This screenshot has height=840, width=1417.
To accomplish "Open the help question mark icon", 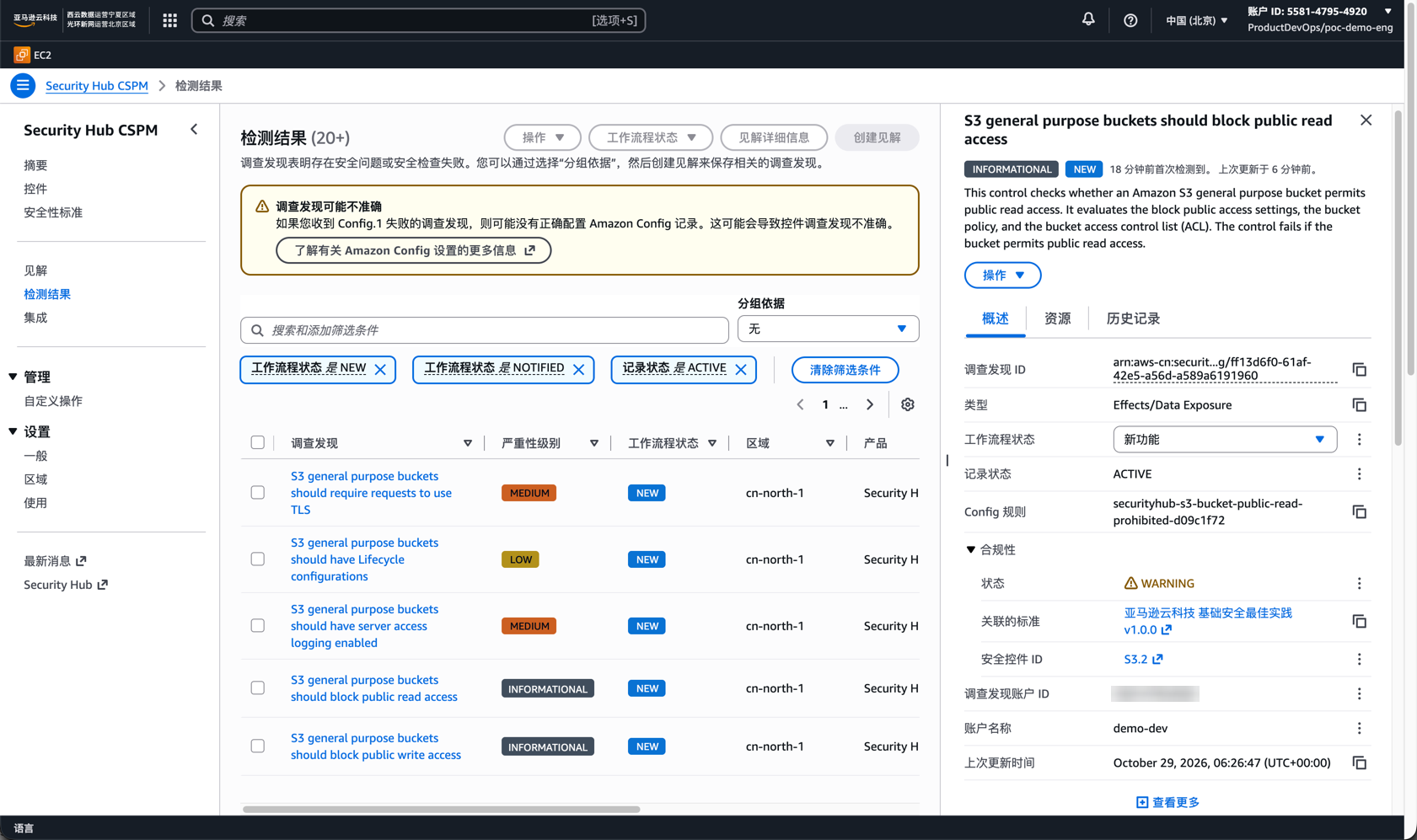I will coord(1130,20).
